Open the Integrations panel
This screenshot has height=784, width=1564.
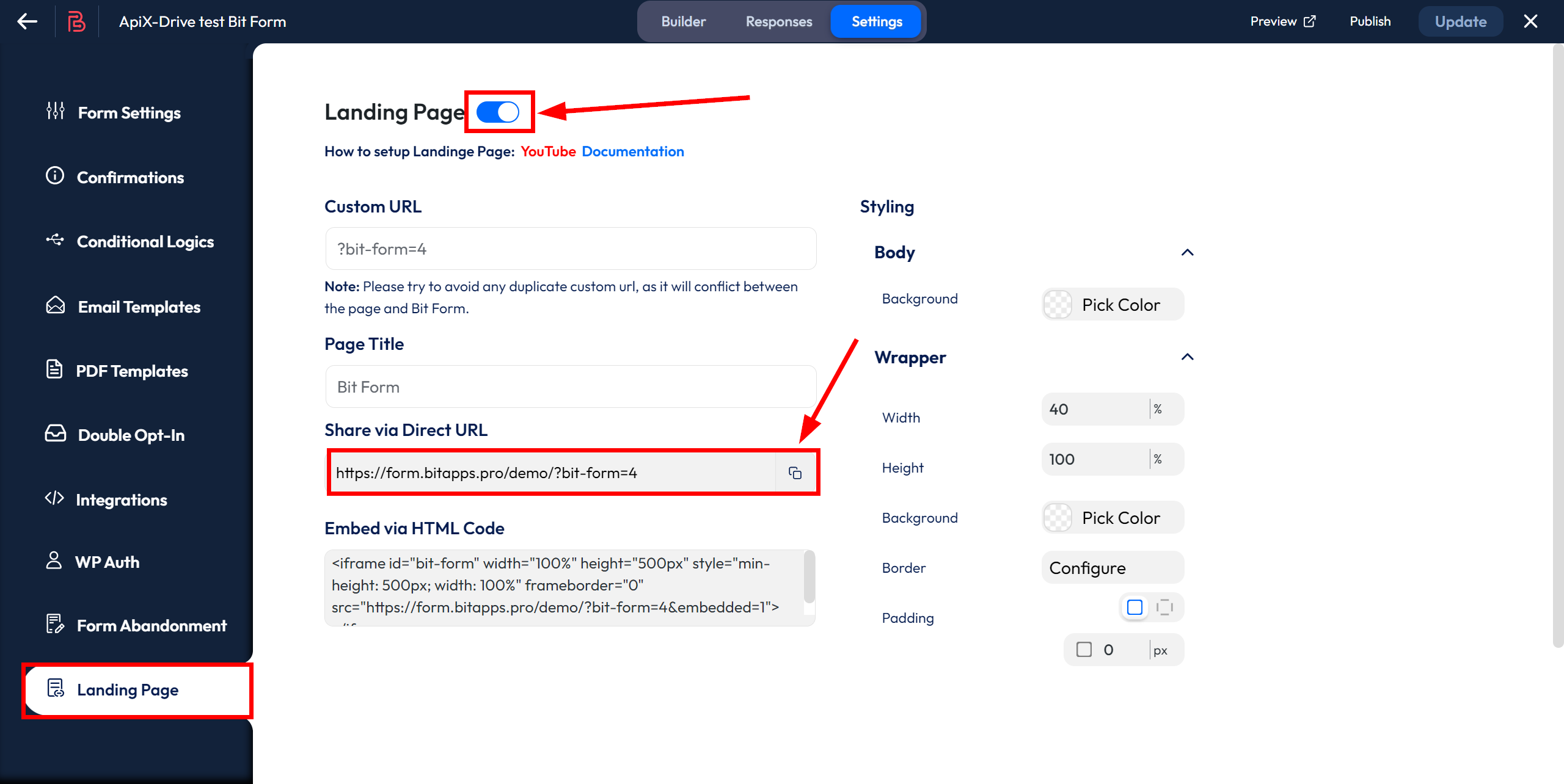pos(121,498)
